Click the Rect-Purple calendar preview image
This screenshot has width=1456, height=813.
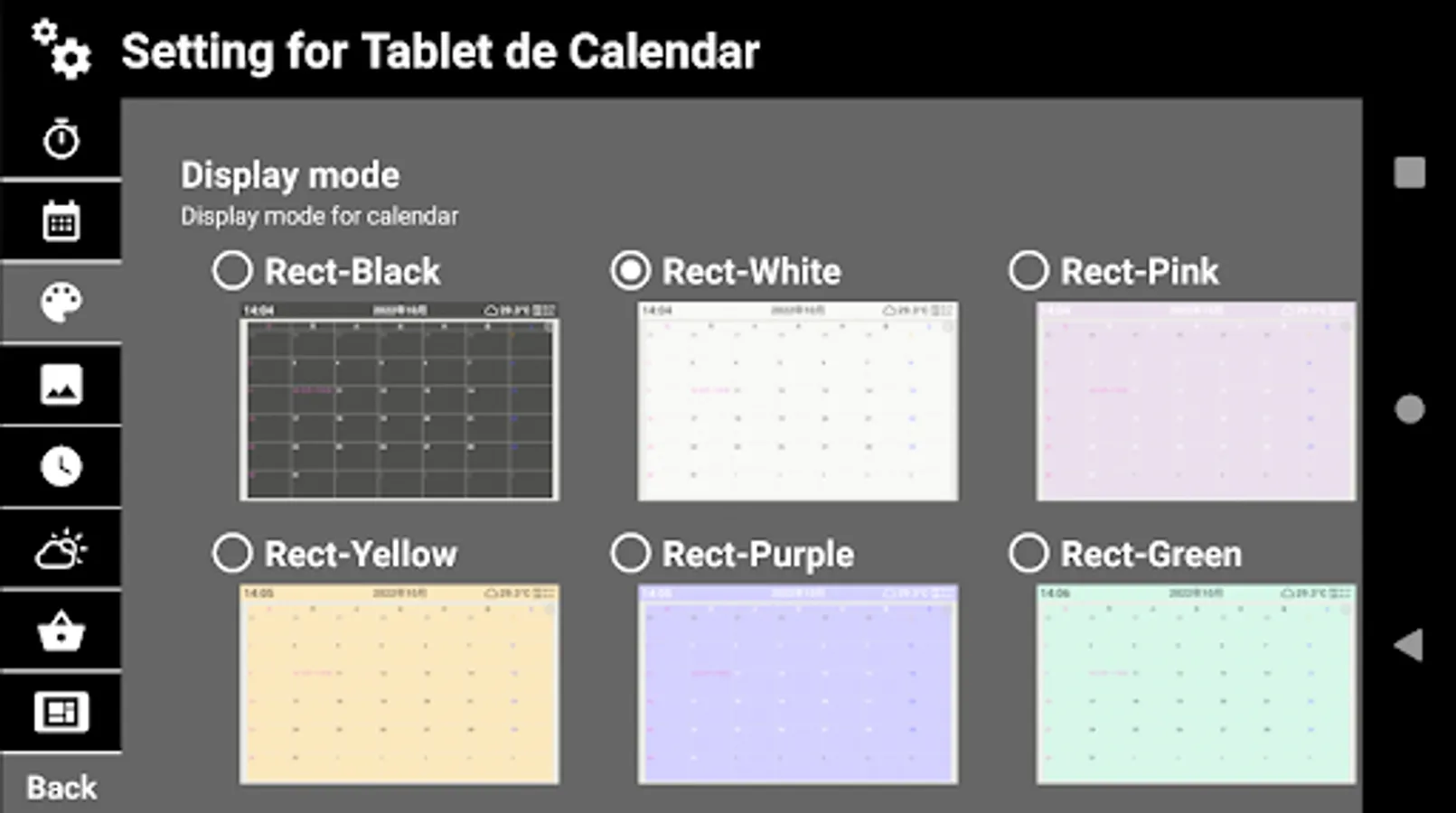[797, 684]
